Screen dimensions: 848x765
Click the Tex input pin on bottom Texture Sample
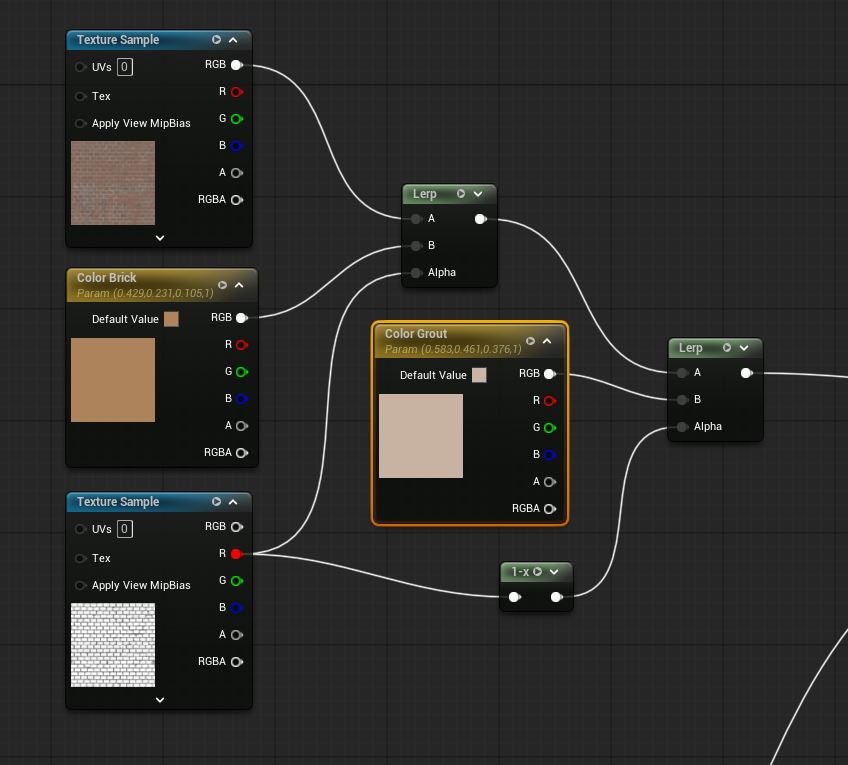coord(80,558)
